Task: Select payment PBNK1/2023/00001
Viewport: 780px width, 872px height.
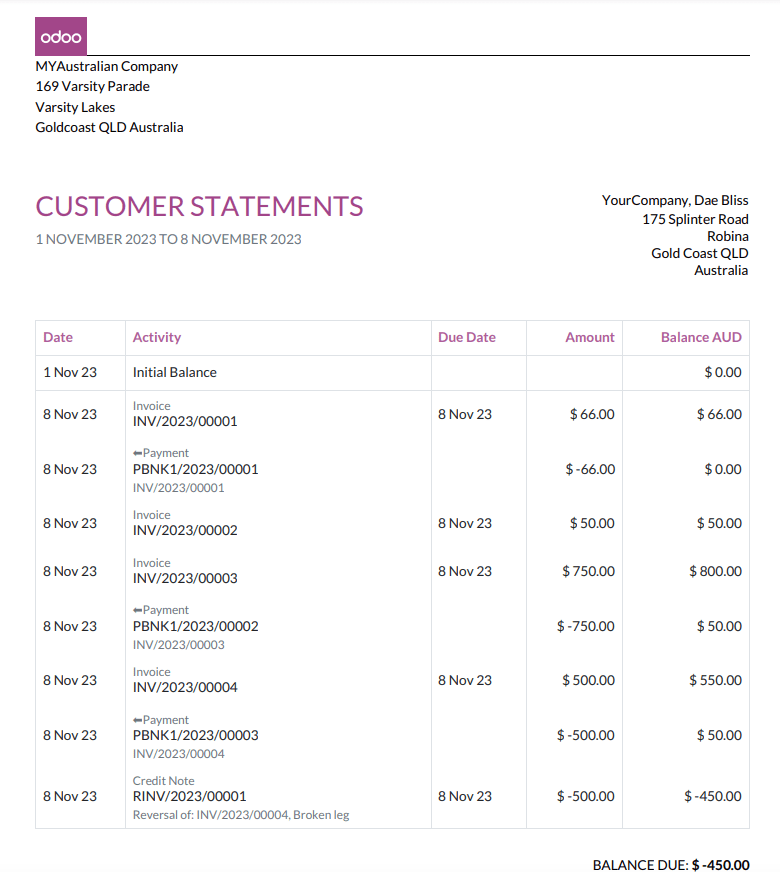Action: 195,469
